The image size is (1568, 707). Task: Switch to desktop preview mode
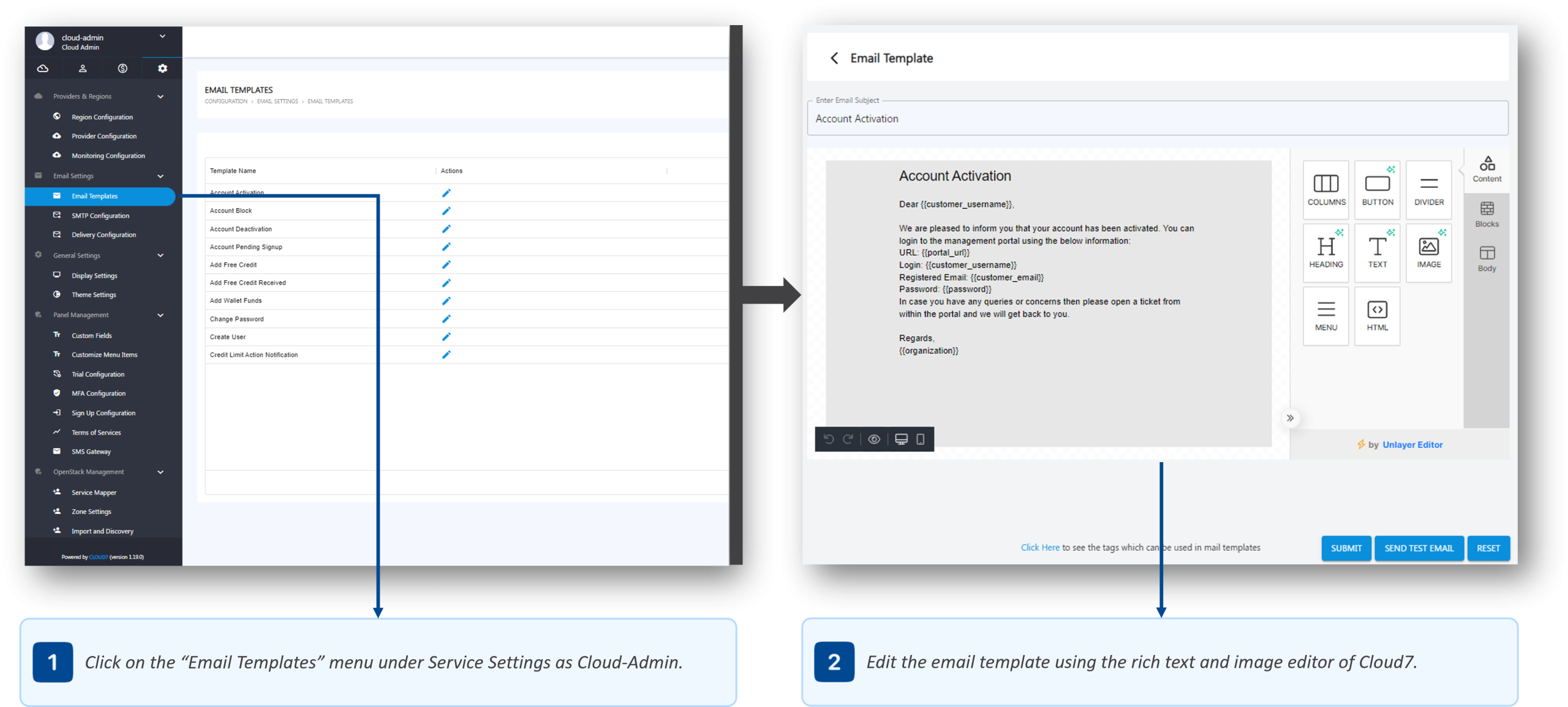[x=900, y=439]
